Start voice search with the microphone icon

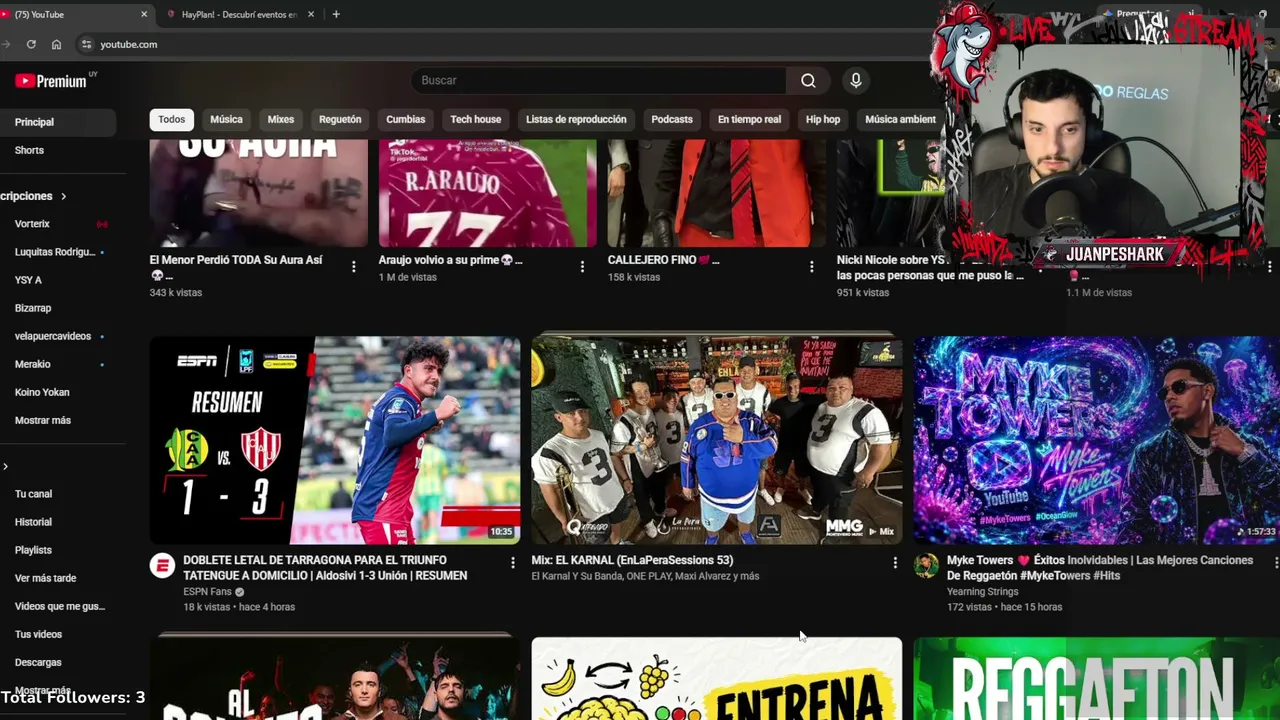coord(855,80)
